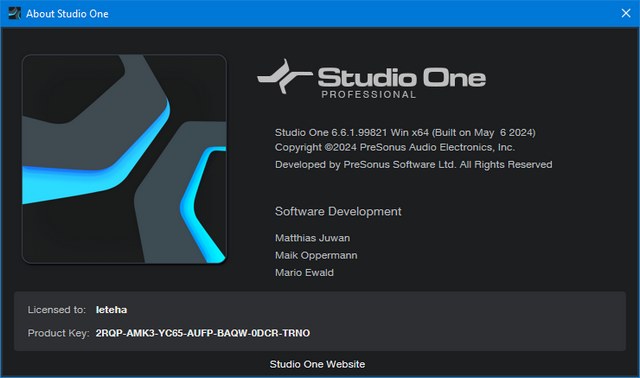The height and width of the screenshot is (378, 640).
Task: Click the licensed user name leteha
Action: click(x=111, y=310)
